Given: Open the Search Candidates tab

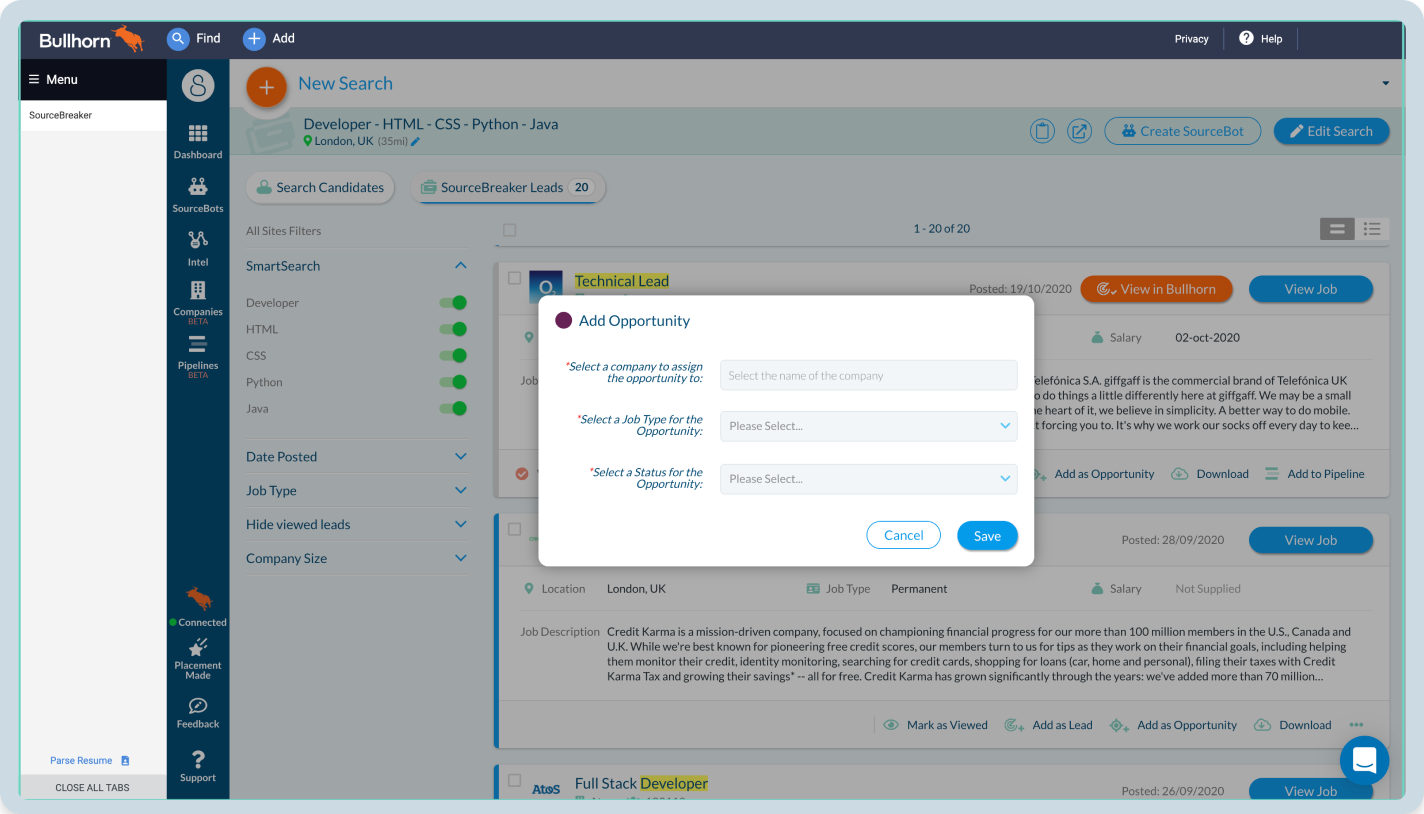Looking at the screenshot, I should [320, 187].
